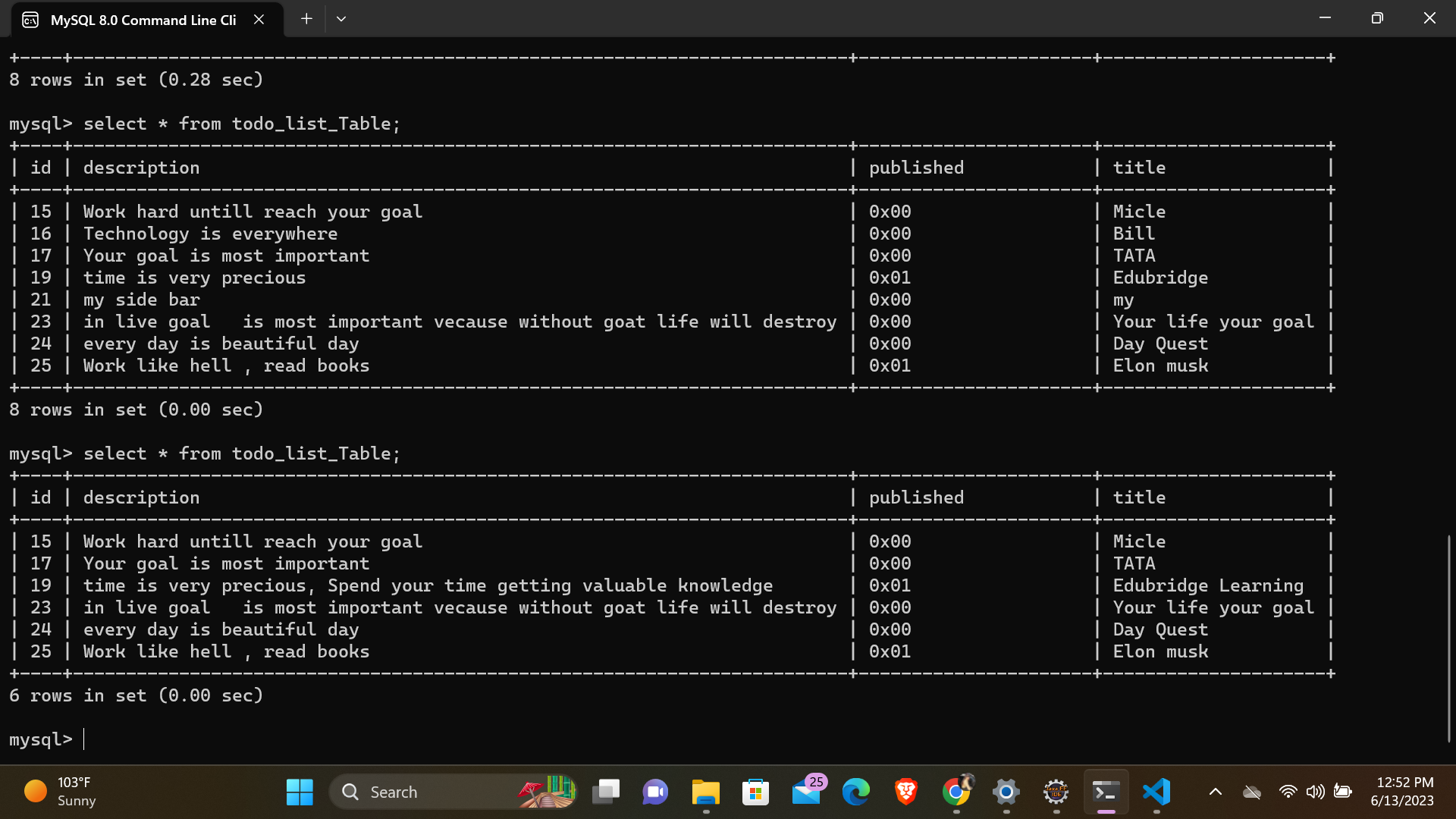The width and height of the screenshot is (1456, 819).
Task: Open Mail app showing 25 notifications
Action: click(x=805, y=792)
